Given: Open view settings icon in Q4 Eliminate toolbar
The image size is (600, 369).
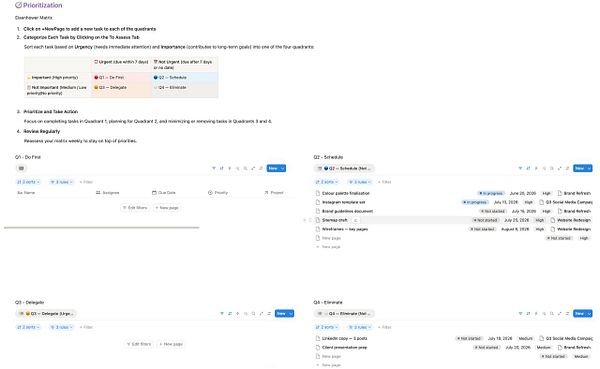Looking at the screenshot, I should coord(567,313).
